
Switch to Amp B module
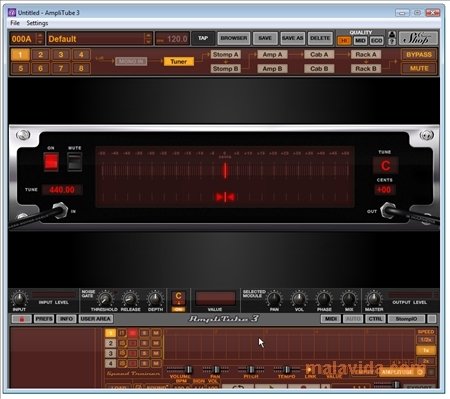click(272, 69)
